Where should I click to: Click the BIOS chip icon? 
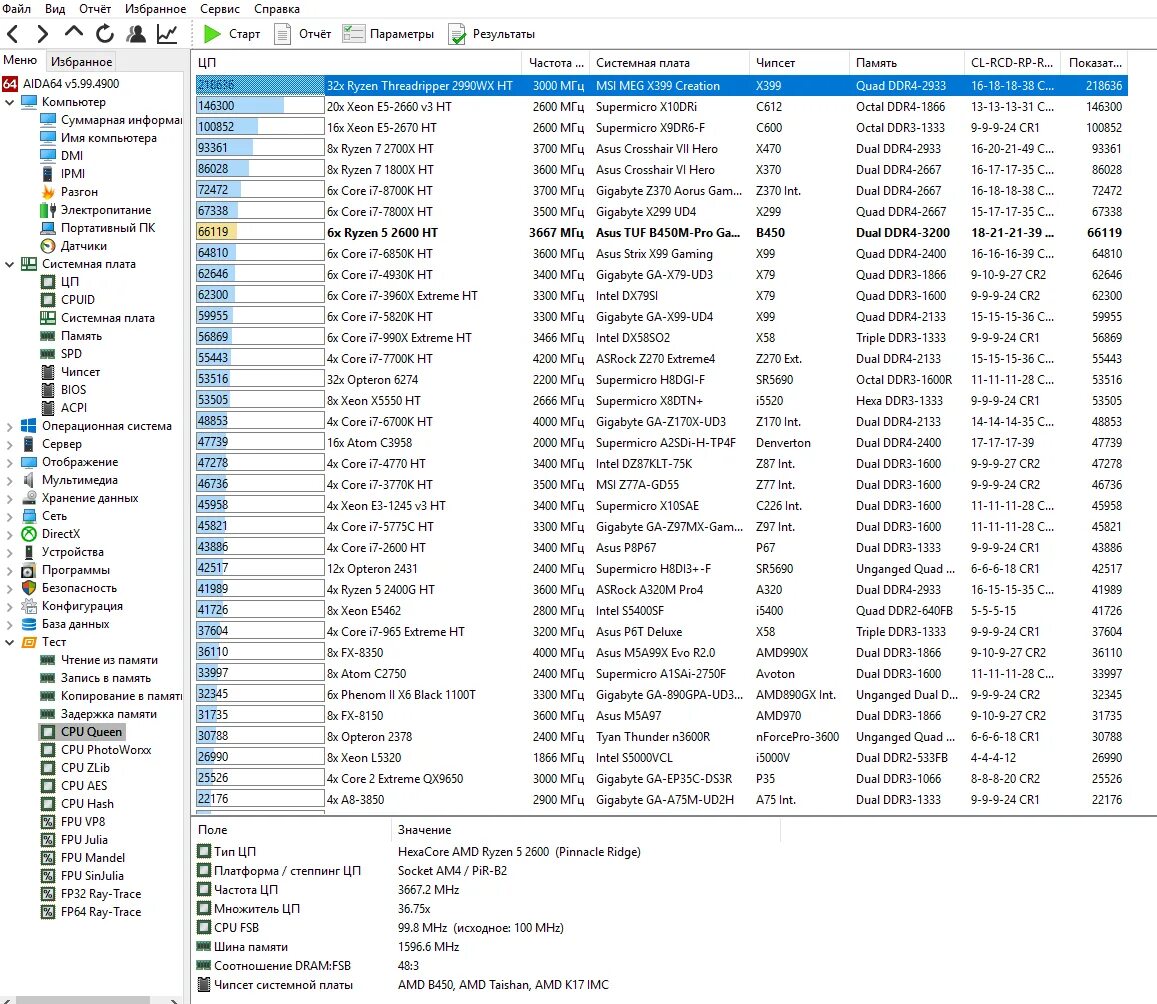tap(48, 390)
